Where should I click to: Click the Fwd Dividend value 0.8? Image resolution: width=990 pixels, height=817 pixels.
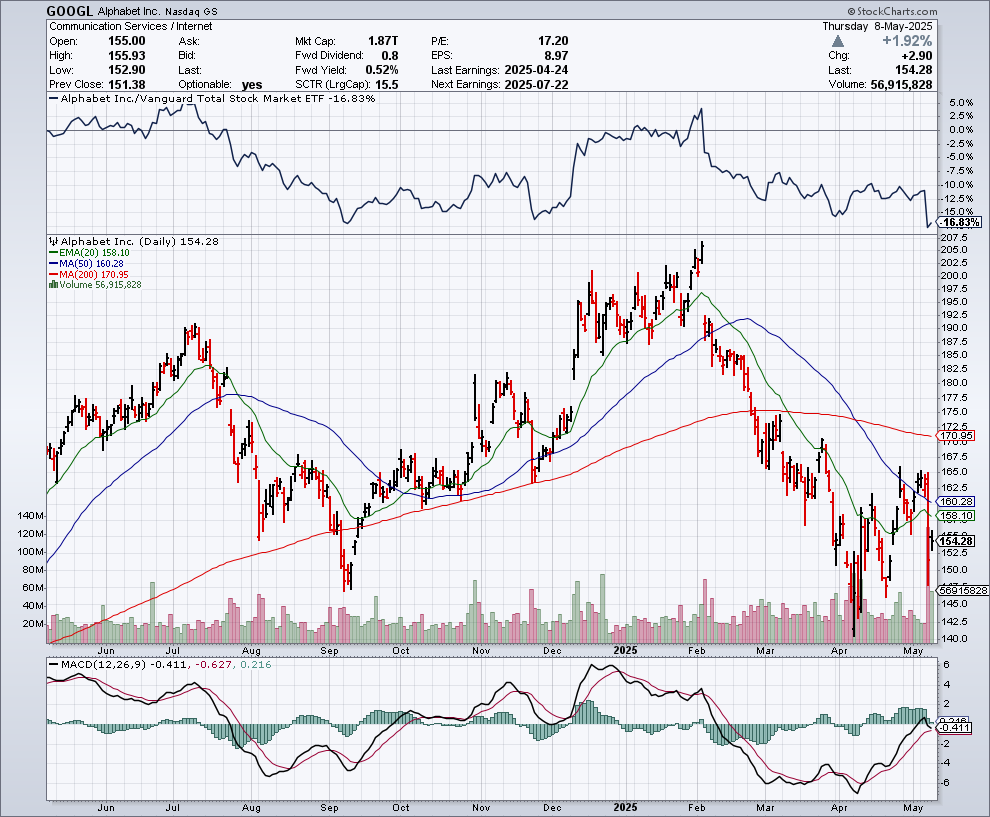point(390,56)
